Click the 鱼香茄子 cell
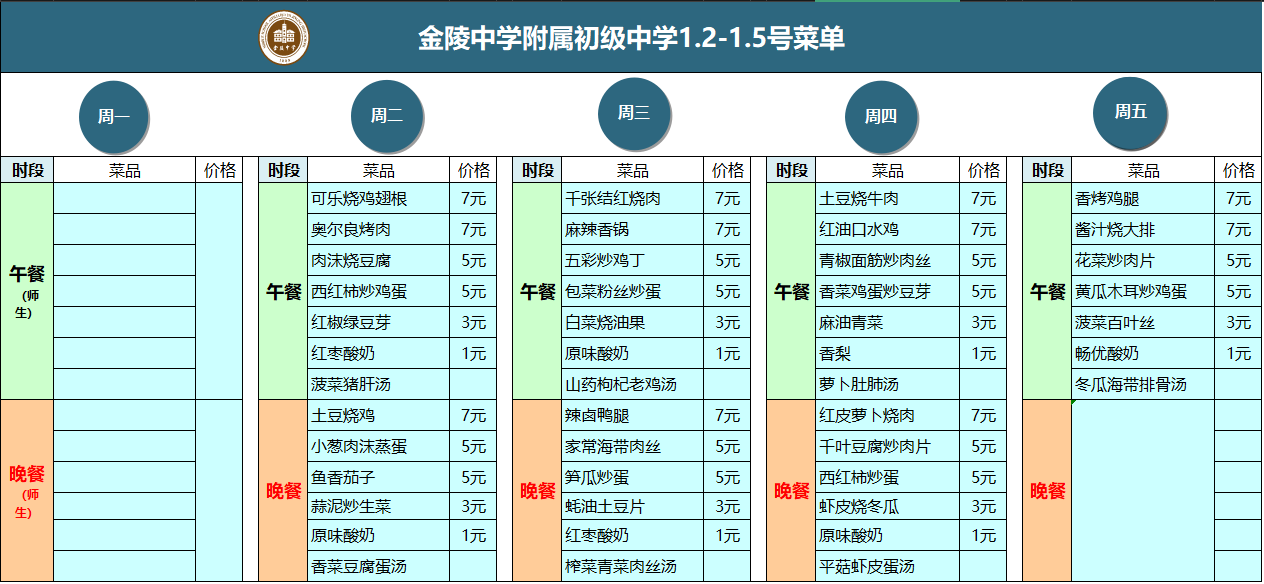1264x584 pixels. click(379, 477)
